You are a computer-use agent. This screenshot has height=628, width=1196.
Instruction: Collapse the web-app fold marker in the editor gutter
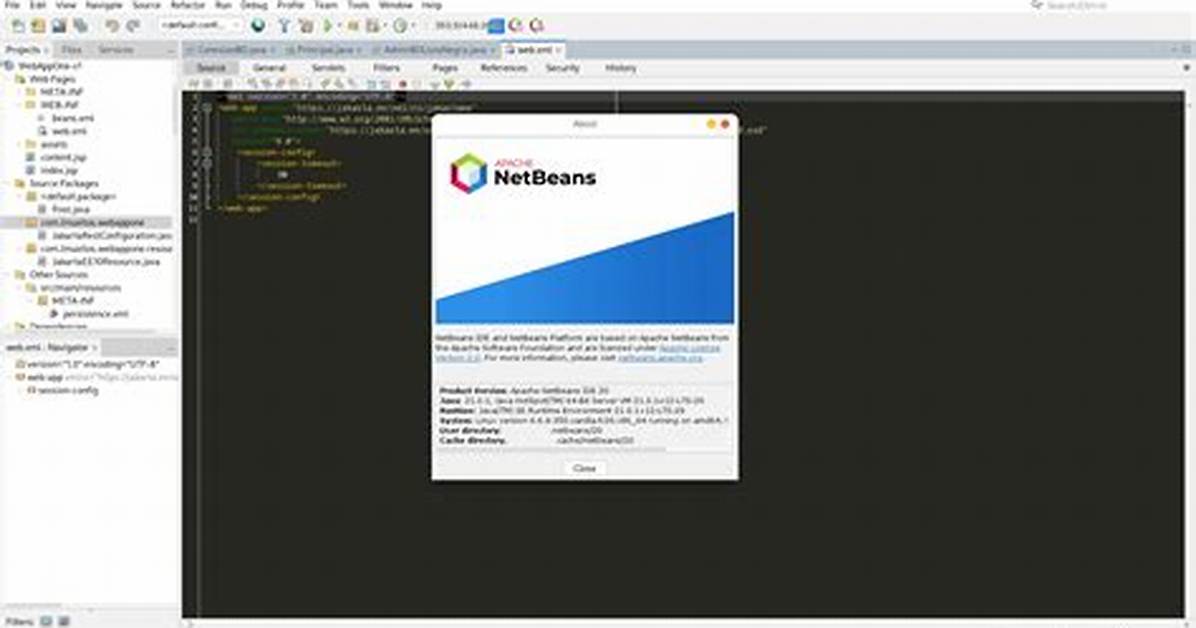click(207, 108)
